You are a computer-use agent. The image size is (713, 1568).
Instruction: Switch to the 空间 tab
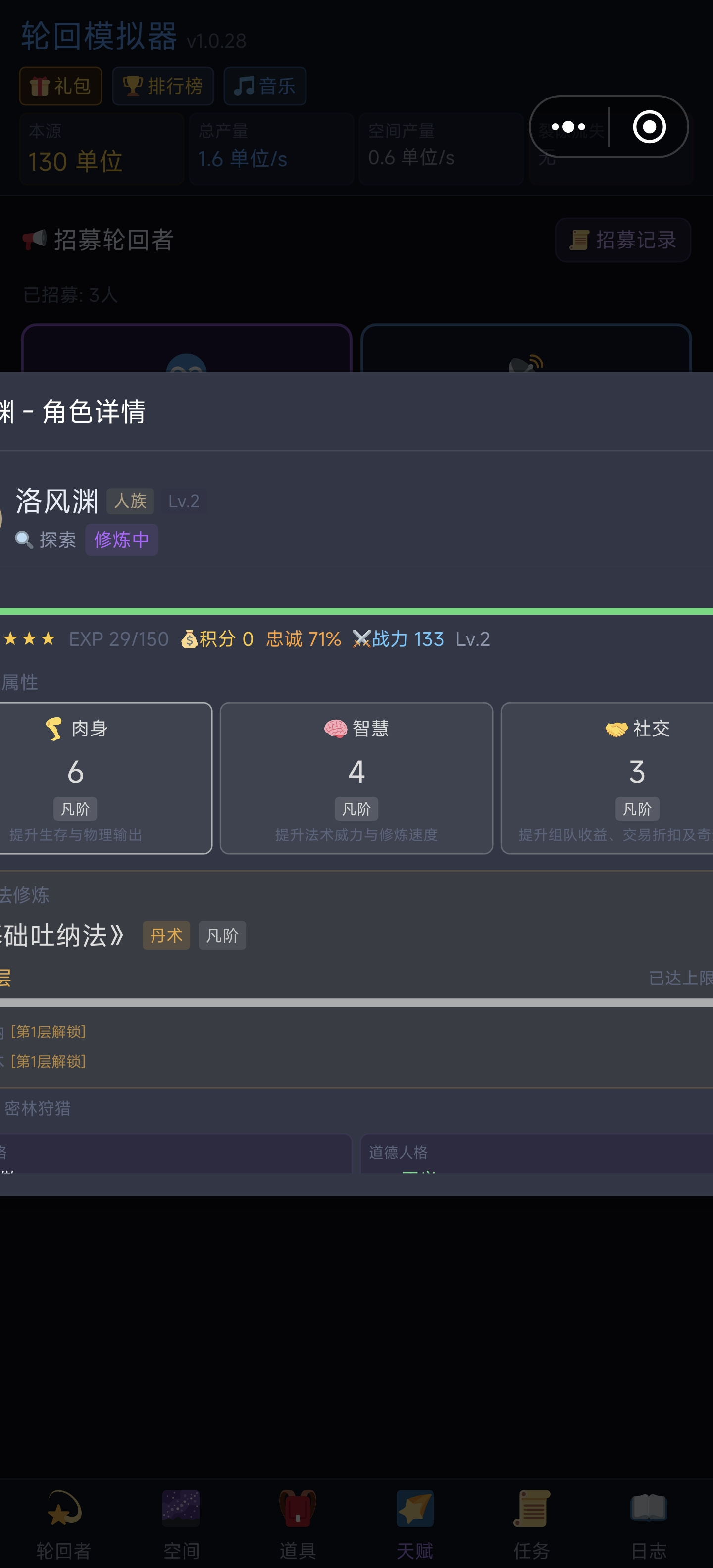181,1524
